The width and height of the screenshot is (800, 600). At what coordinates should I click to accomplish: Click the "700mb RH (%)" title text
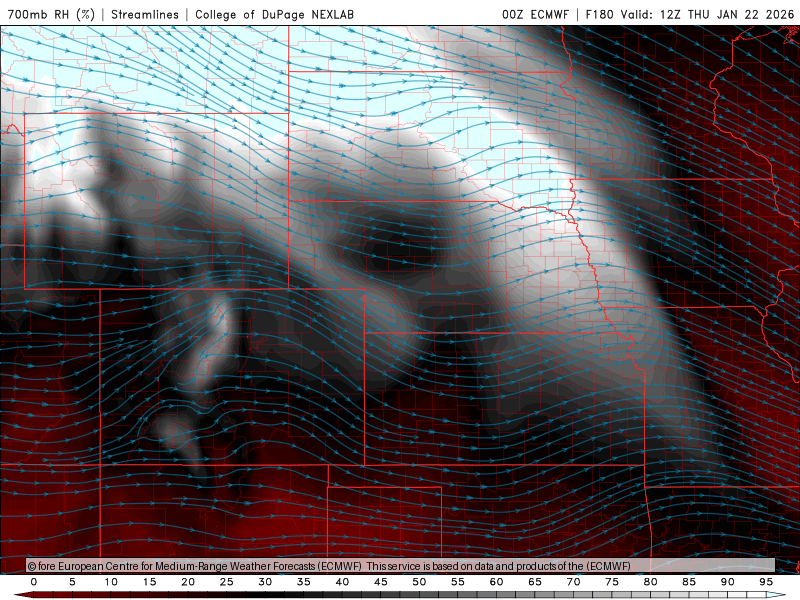tap(51, 14)
